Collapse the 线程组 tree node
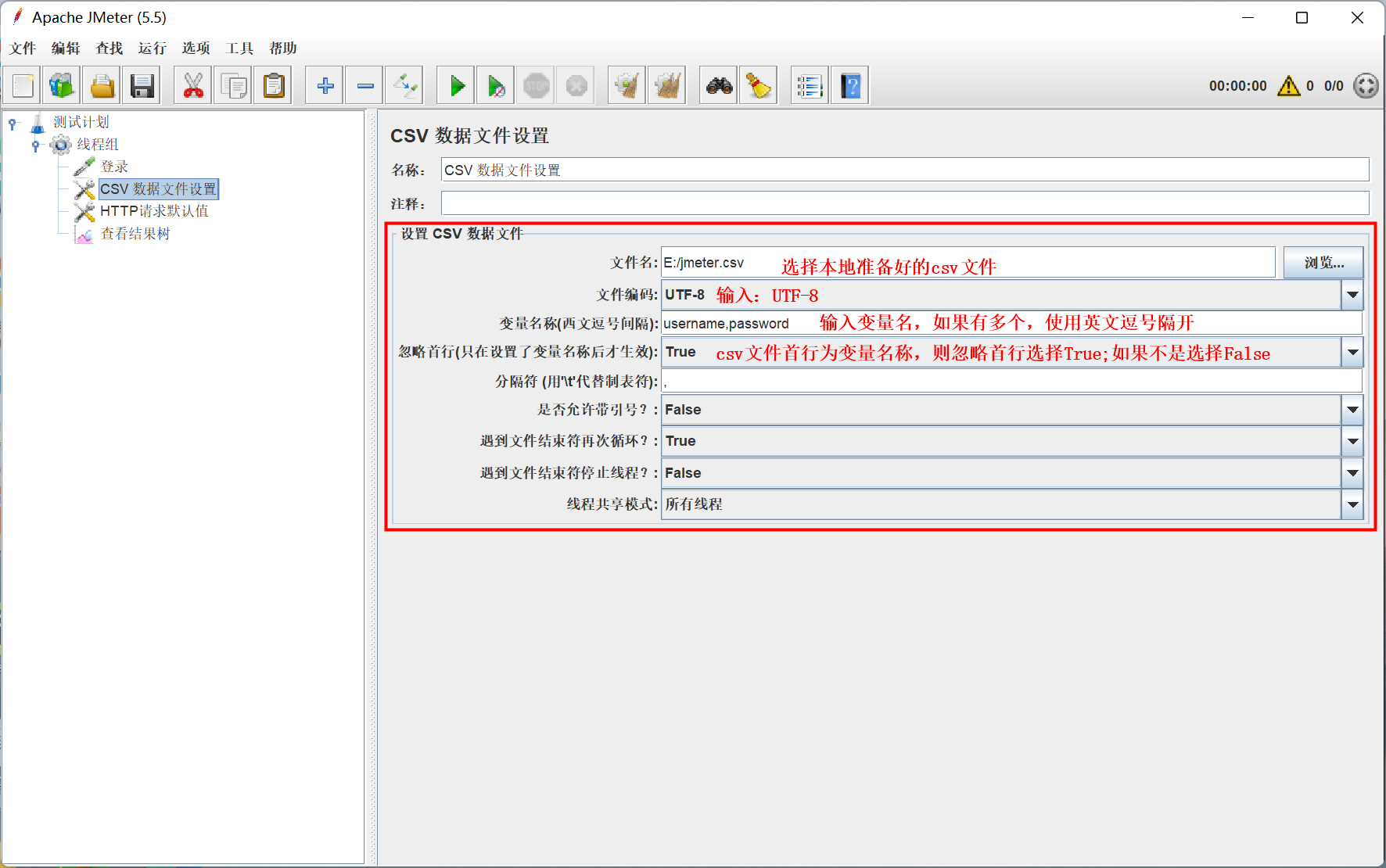1386x868 pixels. tap(35, 145)
